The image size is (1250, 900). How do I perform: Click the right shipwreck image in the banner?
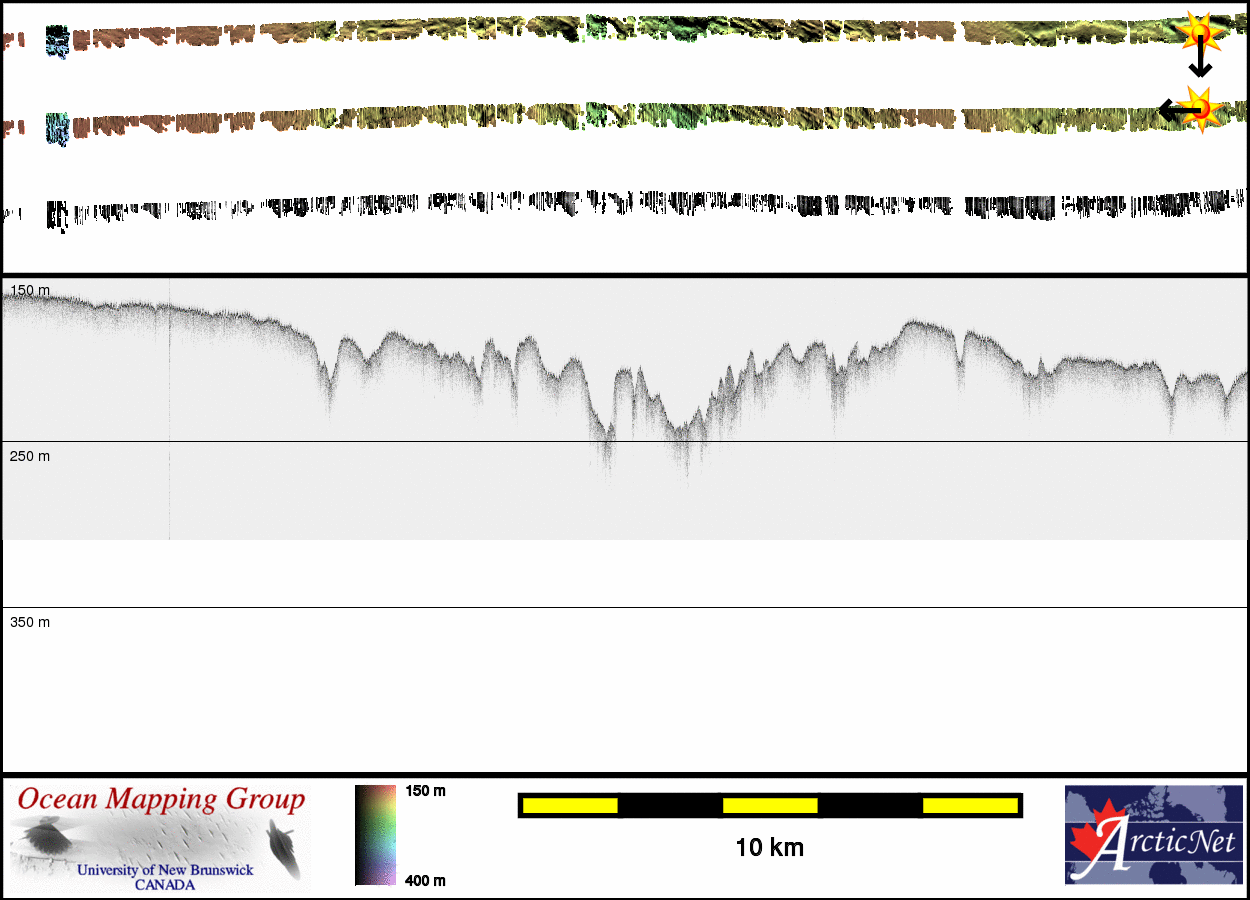pyautogui.click(x=284, y=846)
